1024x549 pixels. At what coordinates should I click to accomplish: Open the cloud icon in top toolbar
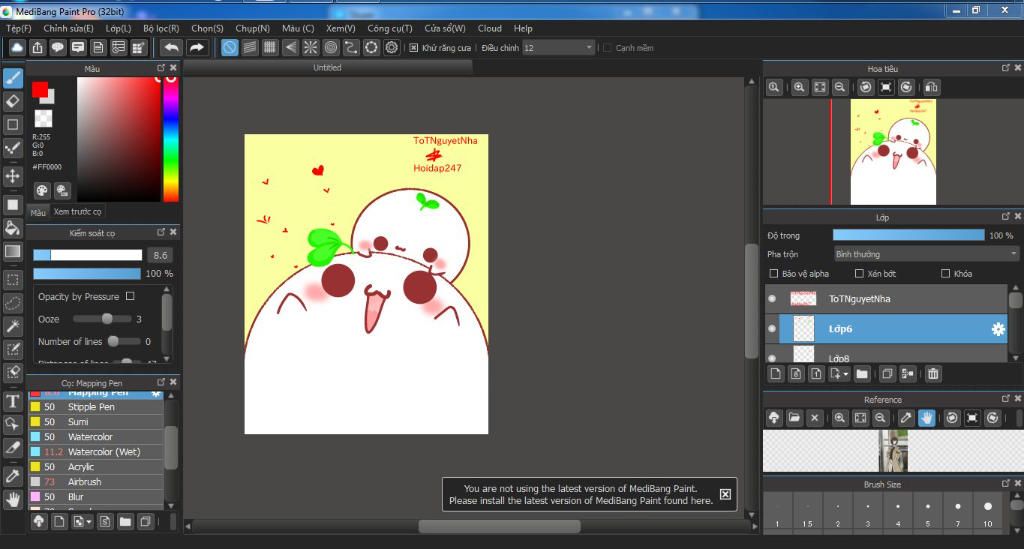coord(17,48)
